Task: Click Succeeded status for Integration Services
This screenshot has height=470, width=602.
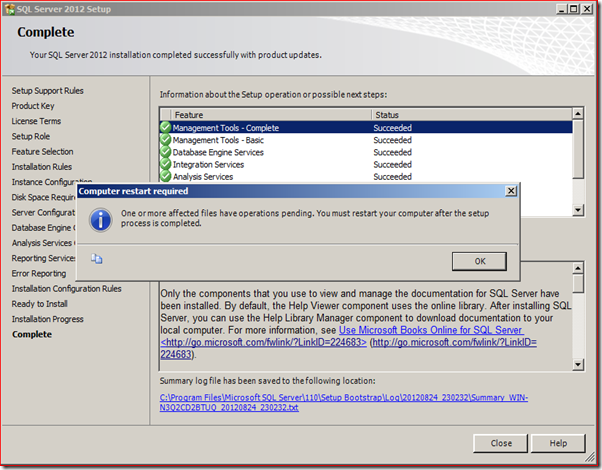Action: (x=392, y=164)
